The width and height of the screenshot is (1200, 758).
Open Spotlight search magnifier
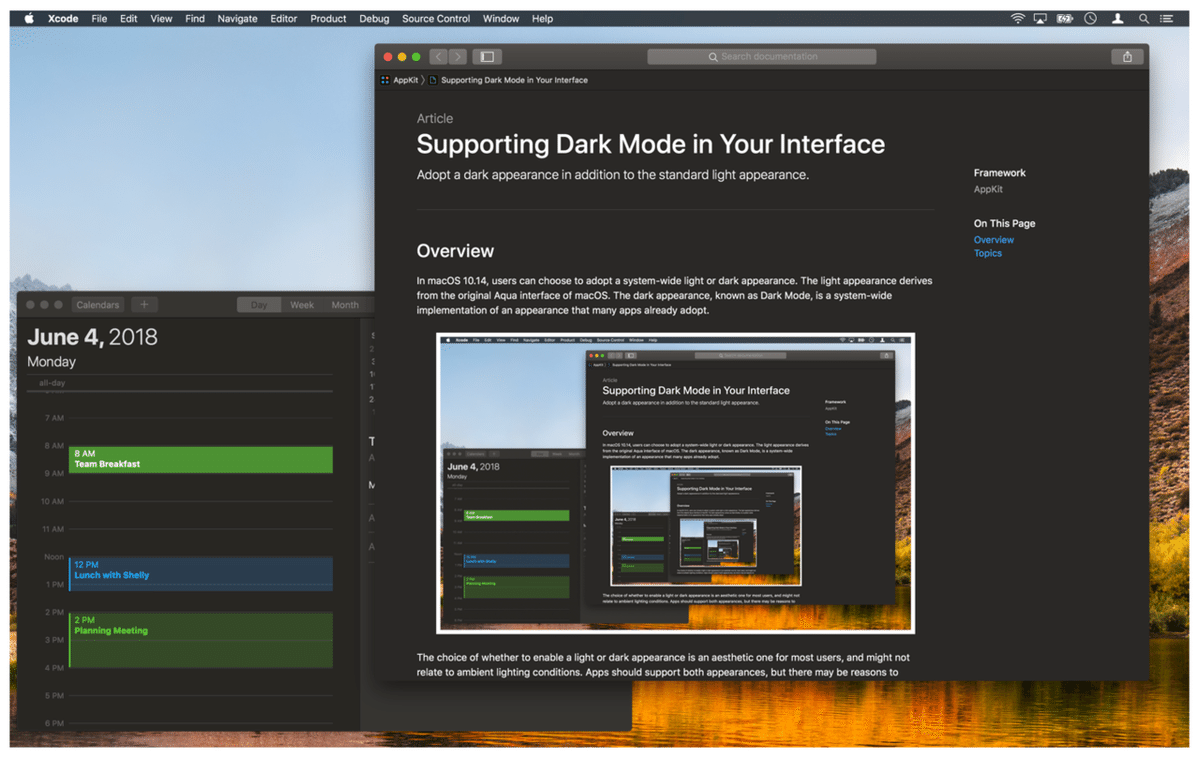coord(1144,19)
